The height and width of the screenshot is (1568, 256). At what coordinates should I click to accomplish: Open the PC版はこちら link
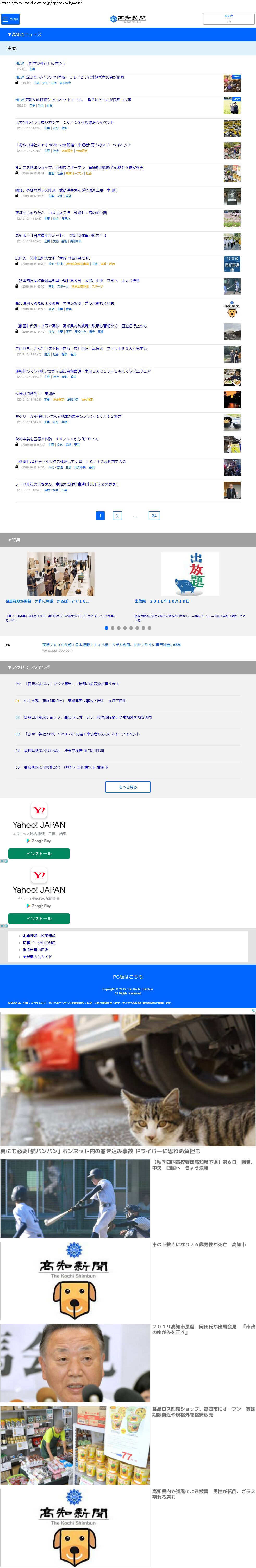point(128,977)
